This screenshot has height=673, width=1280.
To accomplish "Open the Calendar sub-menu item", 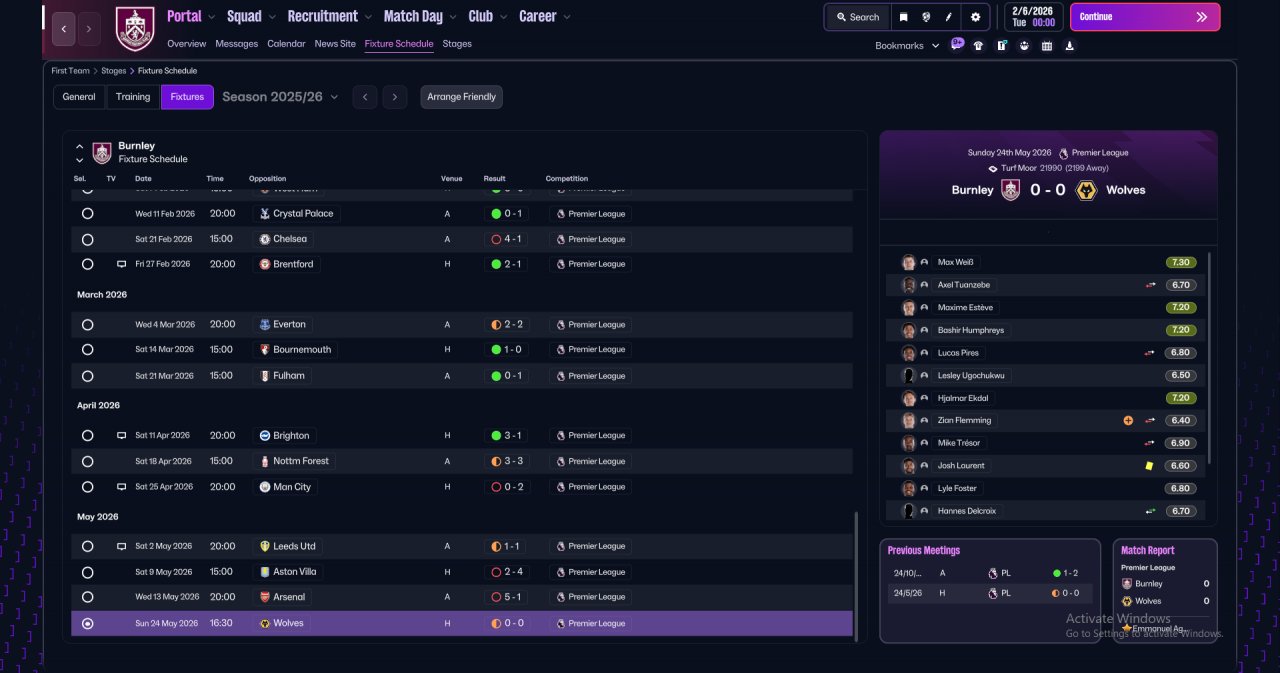I will 286,44.
